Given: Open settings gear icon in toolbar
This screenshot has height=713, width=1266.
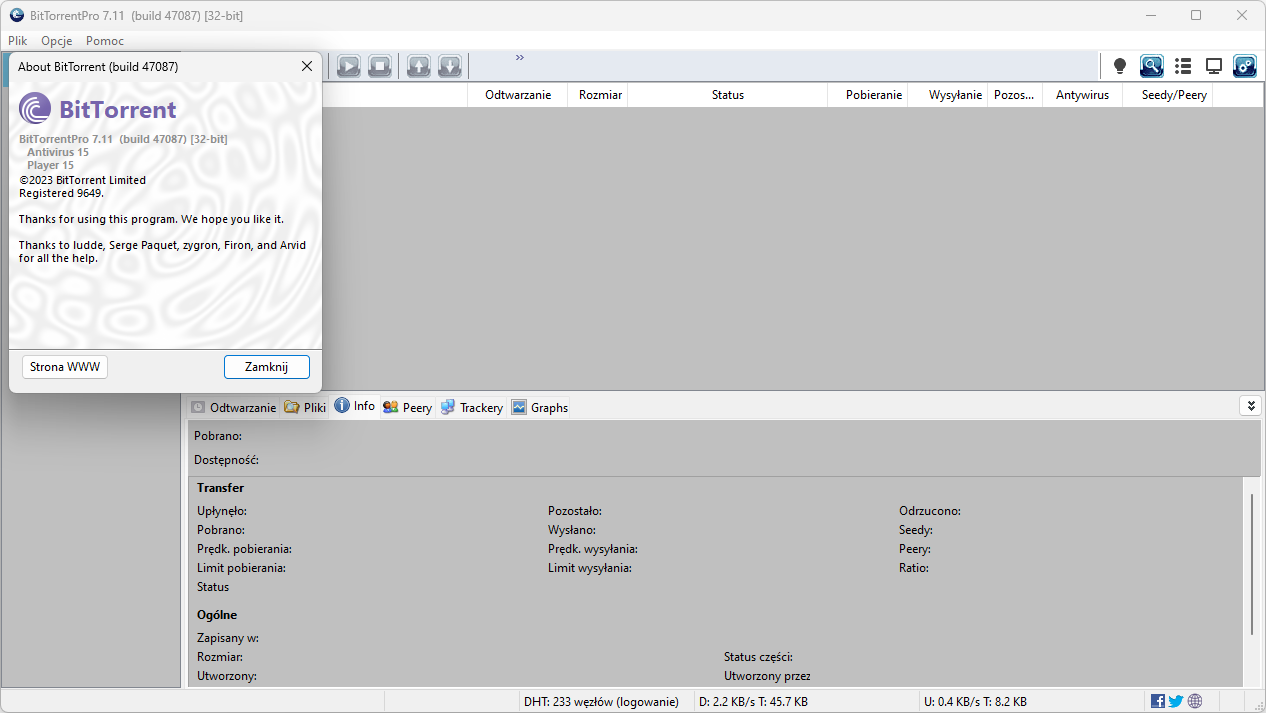Looking at the screenshot, I should pyautogui.click(x=1245, y=66).
